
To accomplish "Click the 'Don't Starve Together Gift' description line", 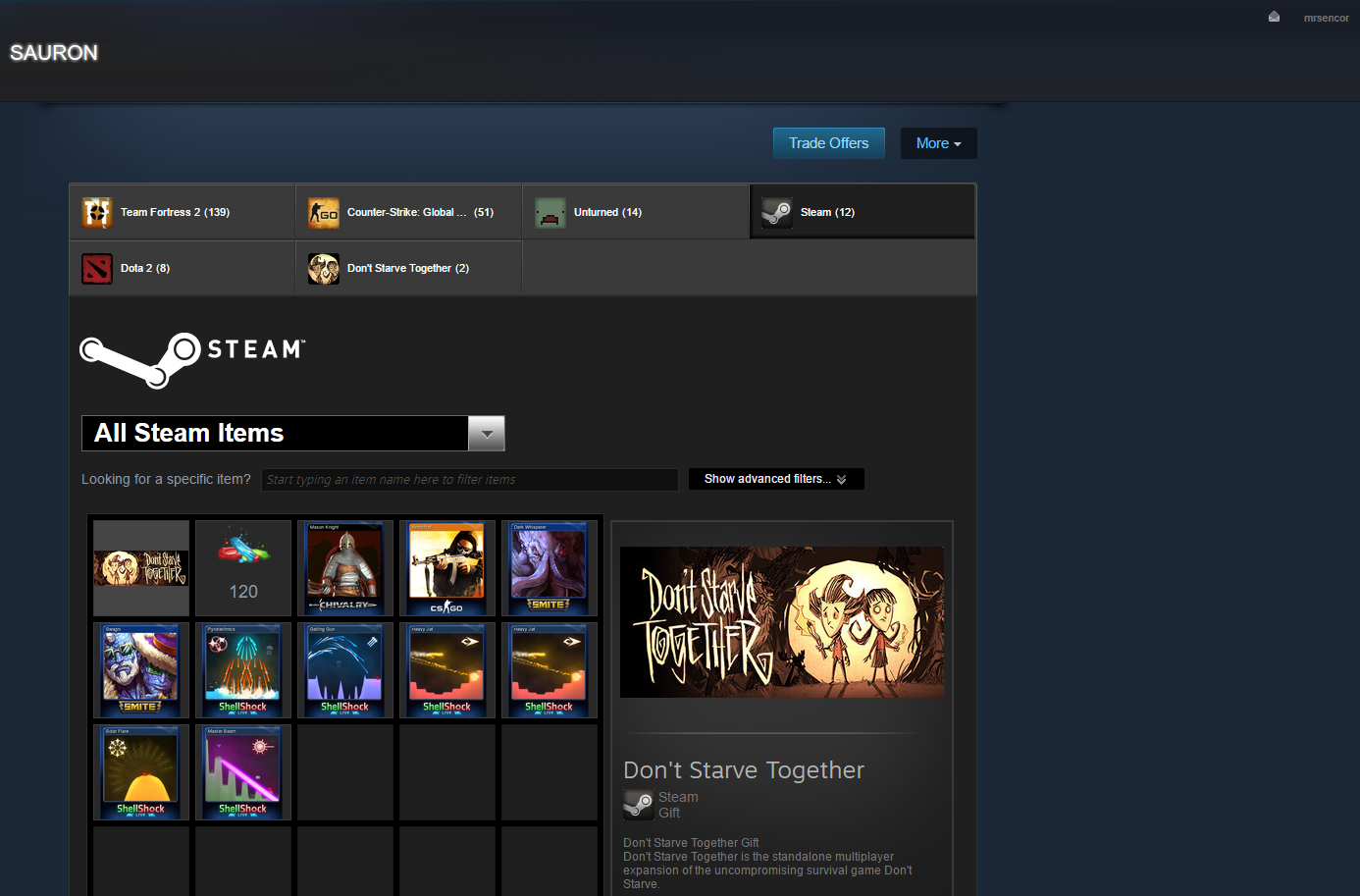I will (x=691, y=842).
